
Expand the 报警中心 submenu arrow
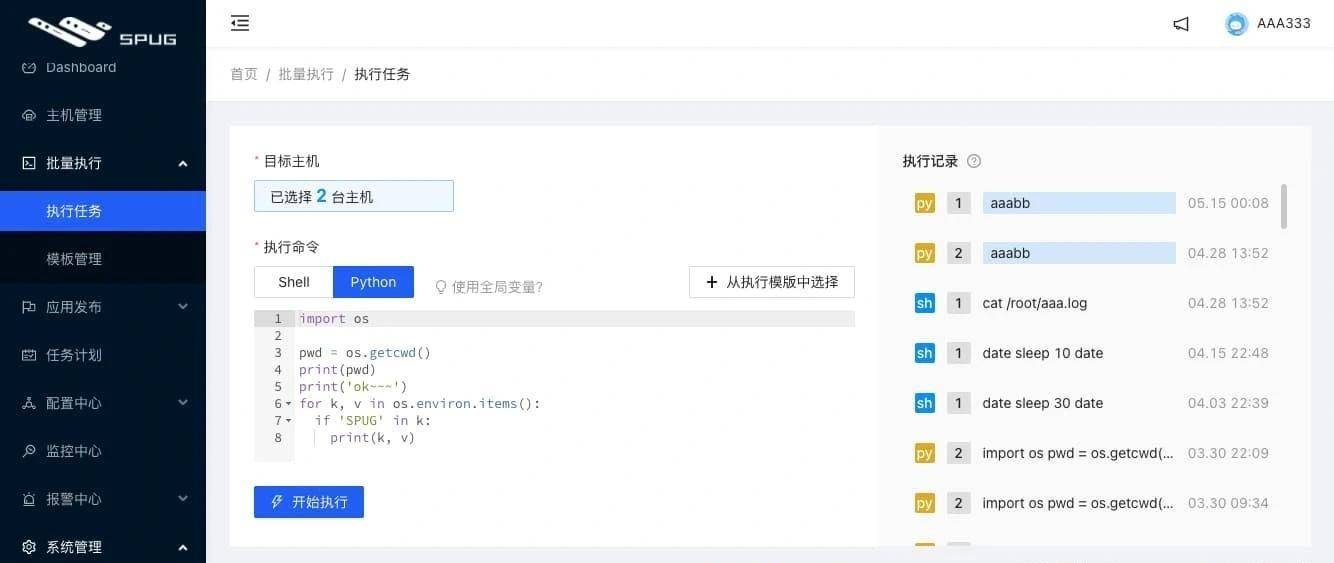(183, 499)
